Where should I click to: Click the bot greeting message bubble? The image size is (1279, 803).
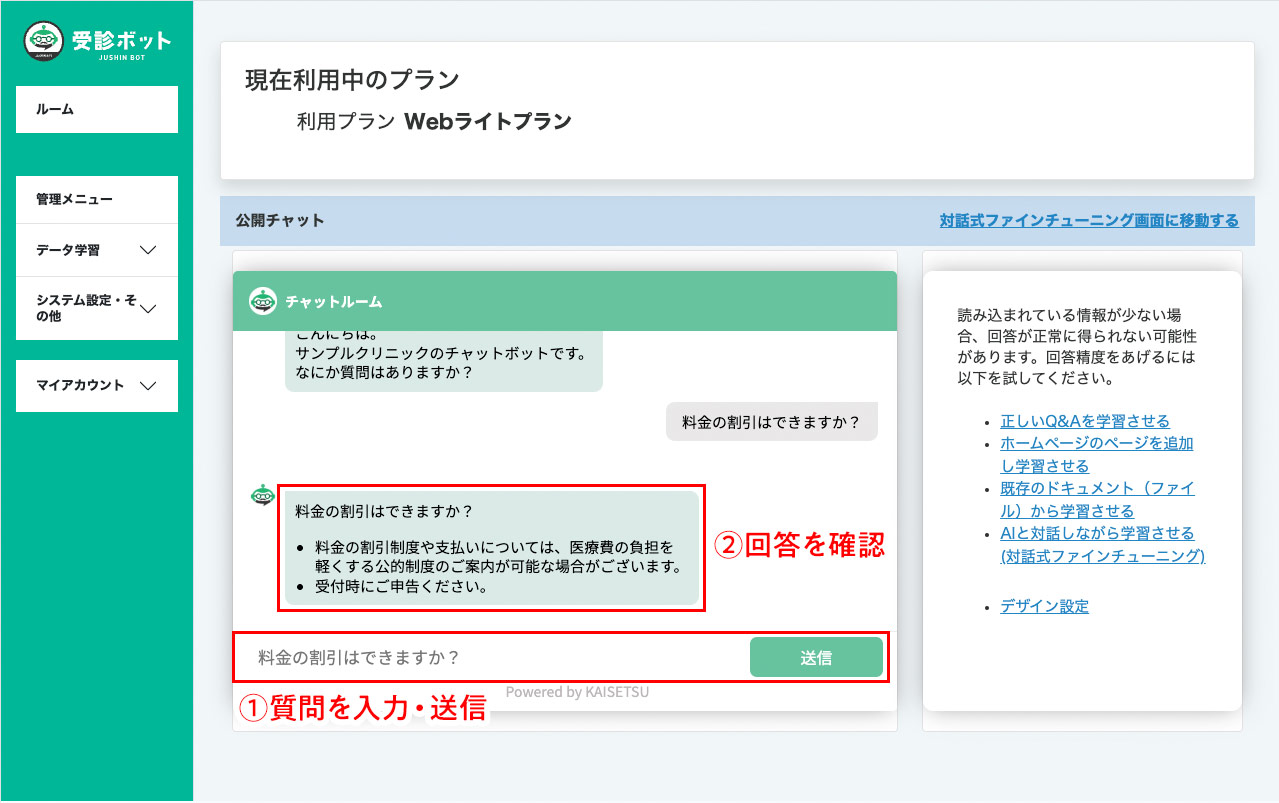pos(443,360)
